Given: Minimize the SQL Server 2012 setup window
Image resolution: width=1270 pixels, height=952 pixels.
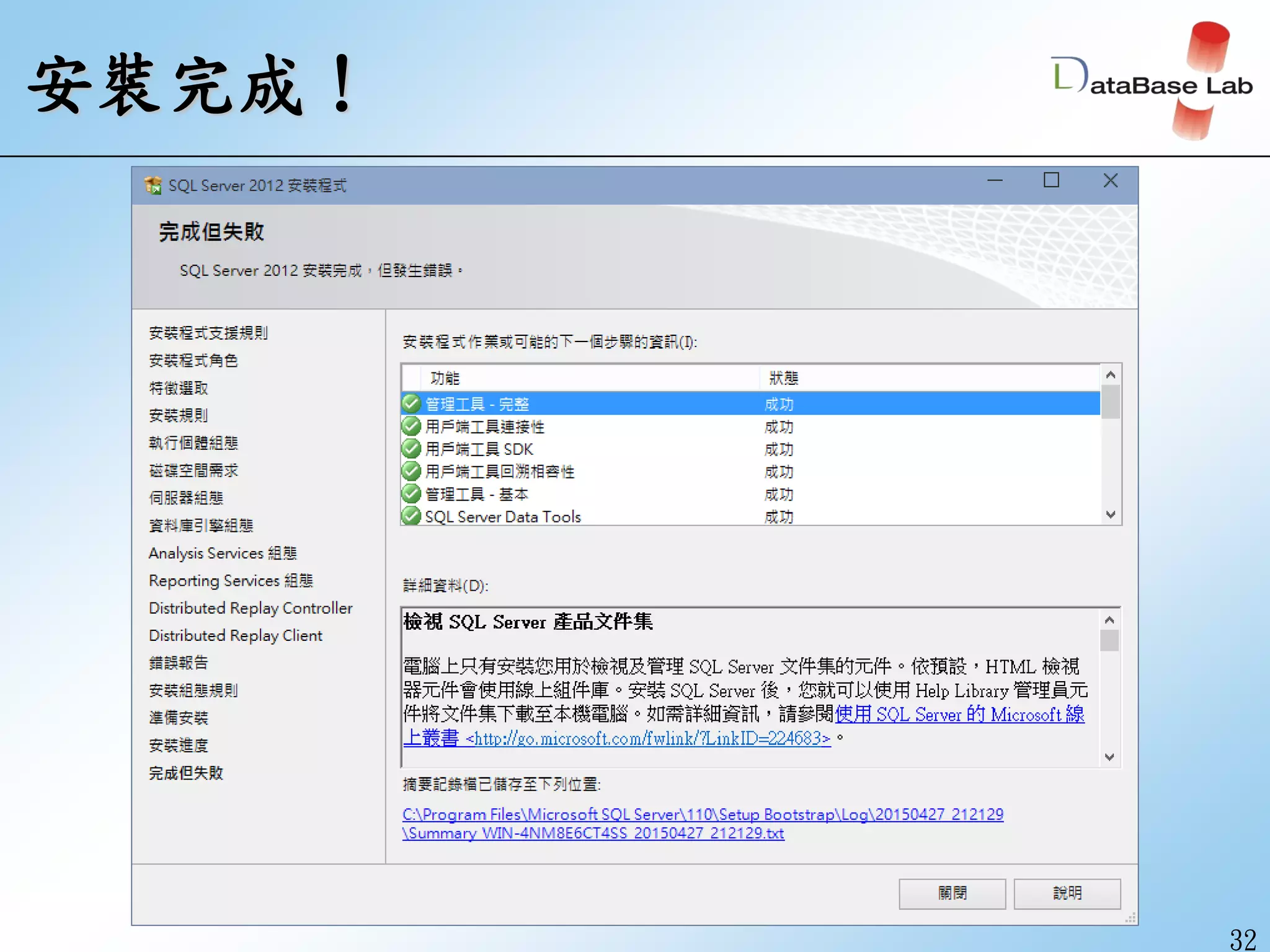Looking at the screenshot, I should [x=995, y=181].
